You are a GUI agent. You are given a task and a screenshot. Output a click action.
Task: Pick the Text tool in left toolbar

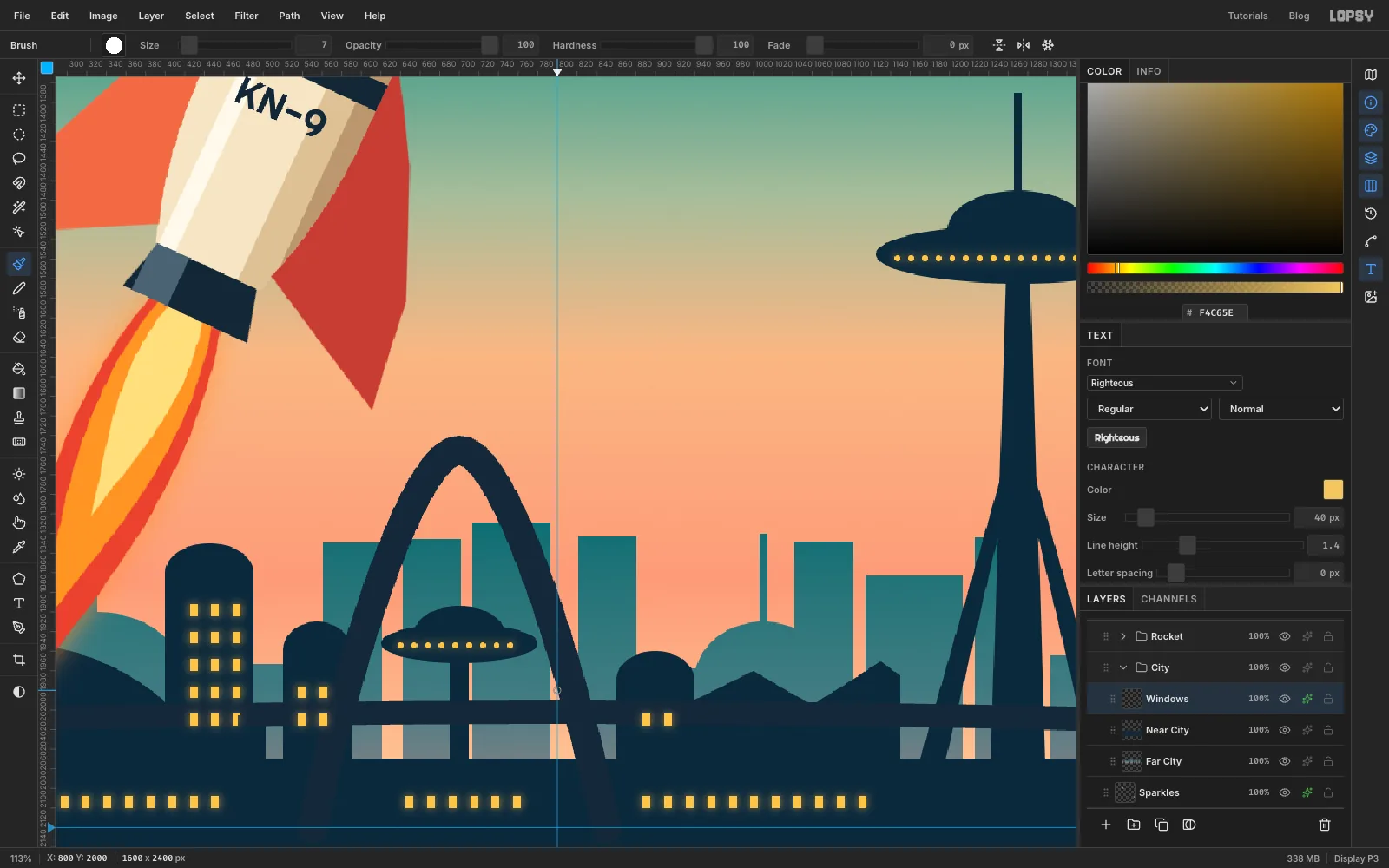pos(19,603)
